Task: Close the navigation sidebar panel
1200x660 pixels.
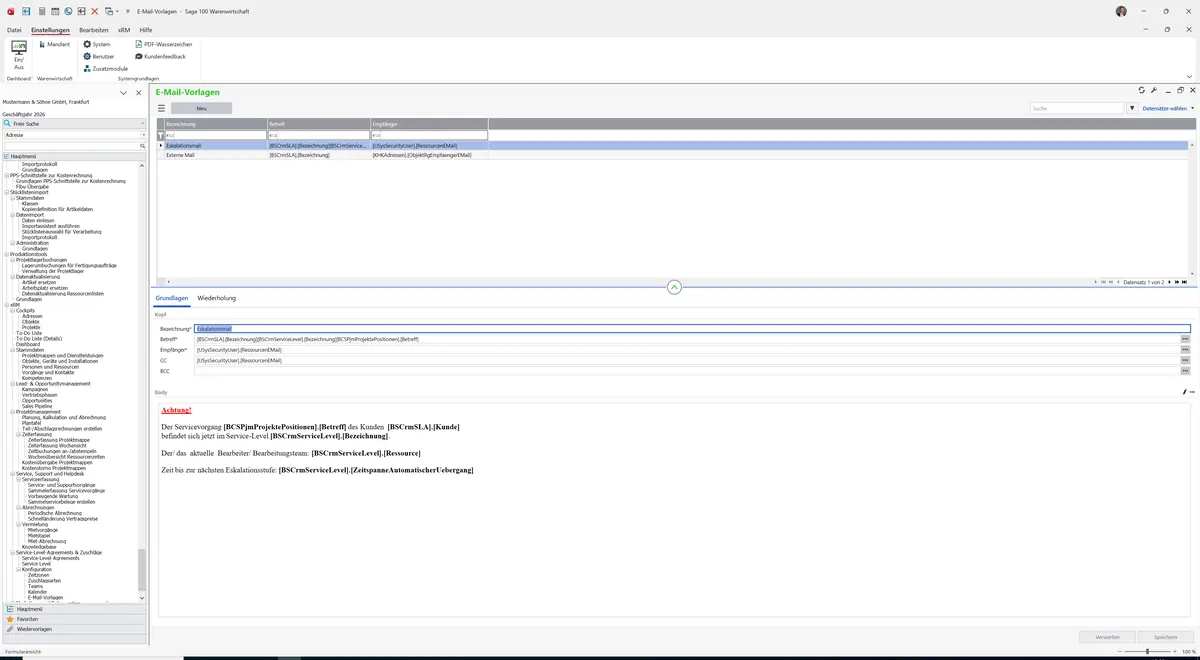Action: point(140,92)
